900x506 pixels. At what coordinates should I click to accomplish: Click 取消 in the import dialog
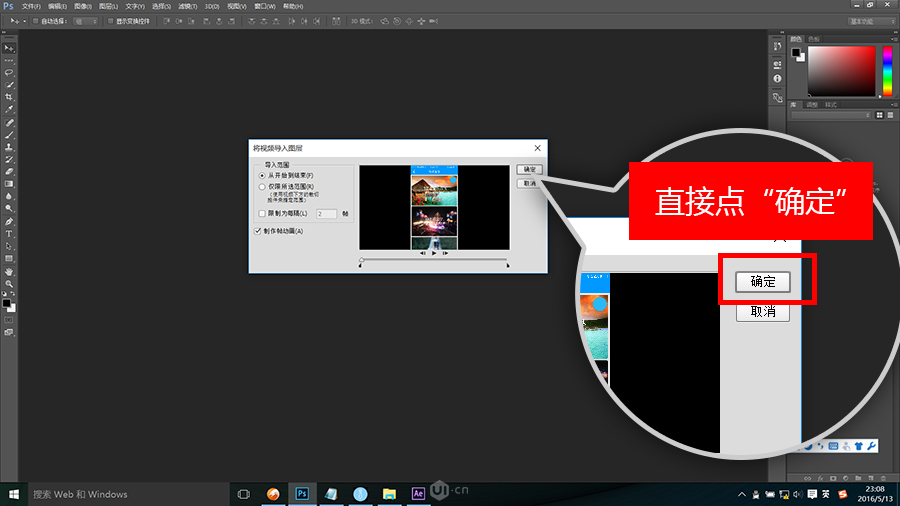coord(529,184)
